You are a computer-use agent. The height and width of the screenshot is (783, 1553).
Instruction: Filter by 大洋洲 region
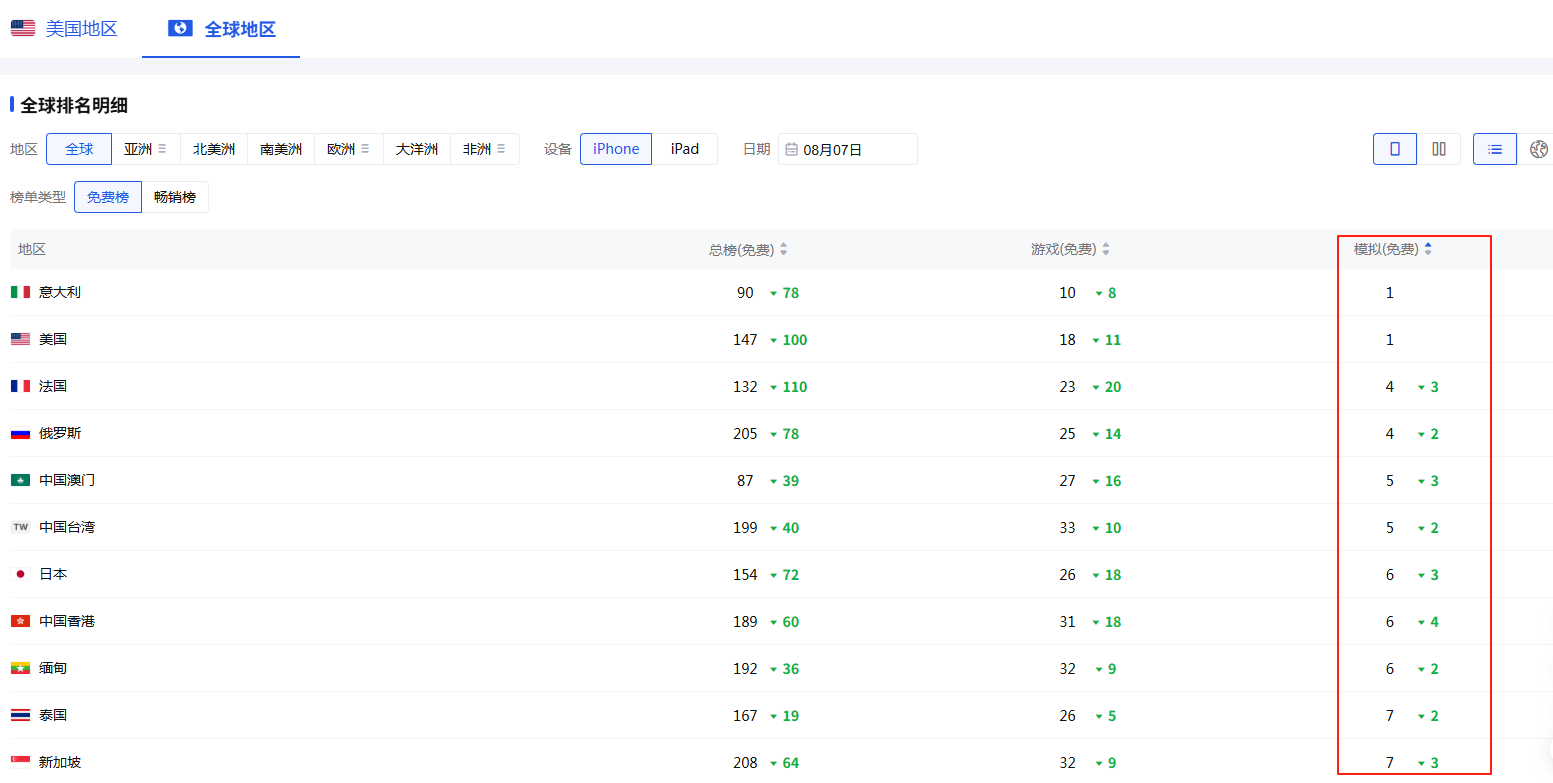pos(417,149)
